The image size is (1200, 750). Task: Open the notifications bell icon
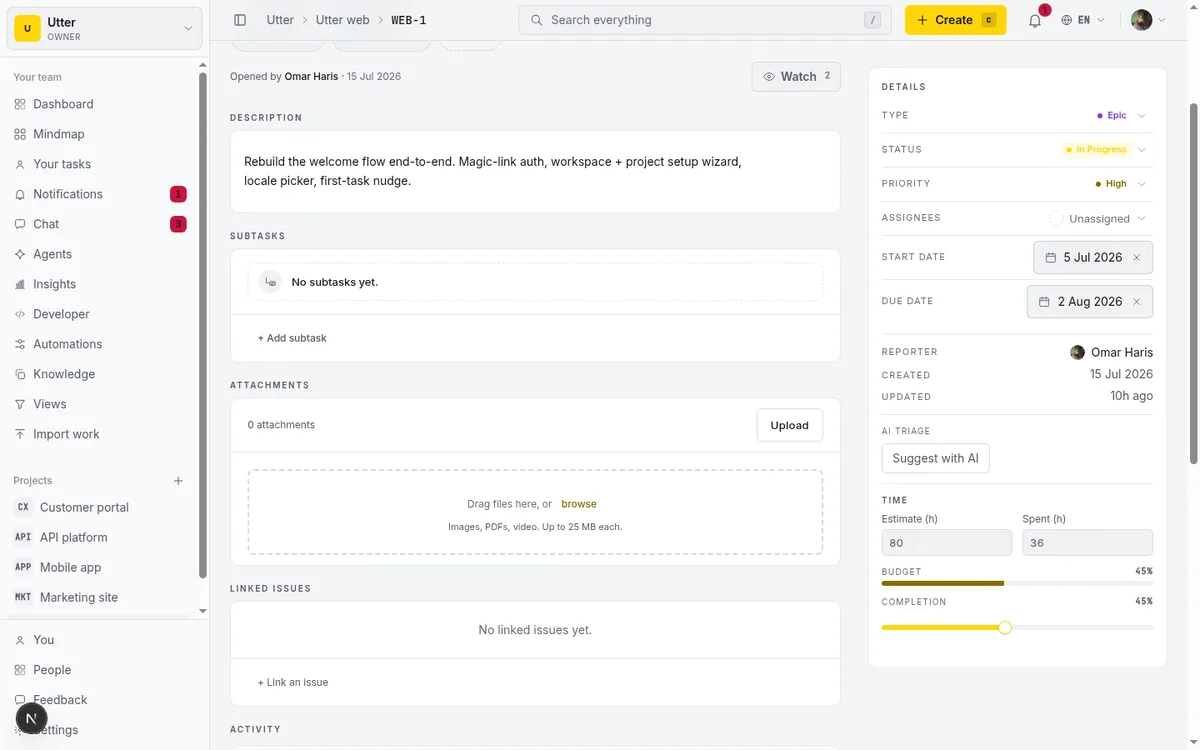1035,20
